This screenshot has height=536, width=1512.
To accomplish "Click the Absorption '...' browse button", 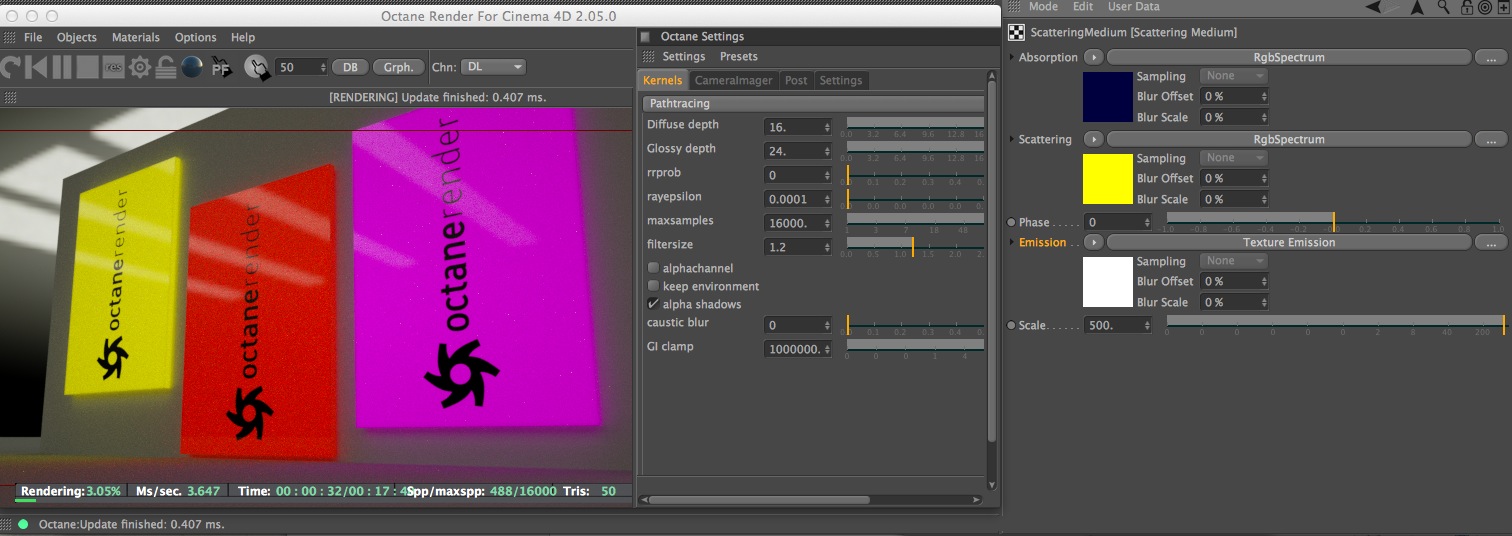I will point(1490,57).
